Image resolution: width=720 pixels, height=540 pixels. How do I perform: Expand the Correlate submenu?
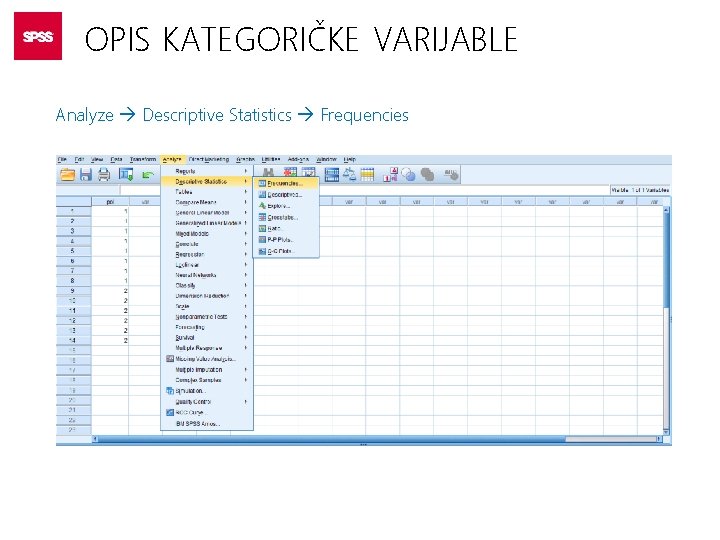click(x=207, y=244)
